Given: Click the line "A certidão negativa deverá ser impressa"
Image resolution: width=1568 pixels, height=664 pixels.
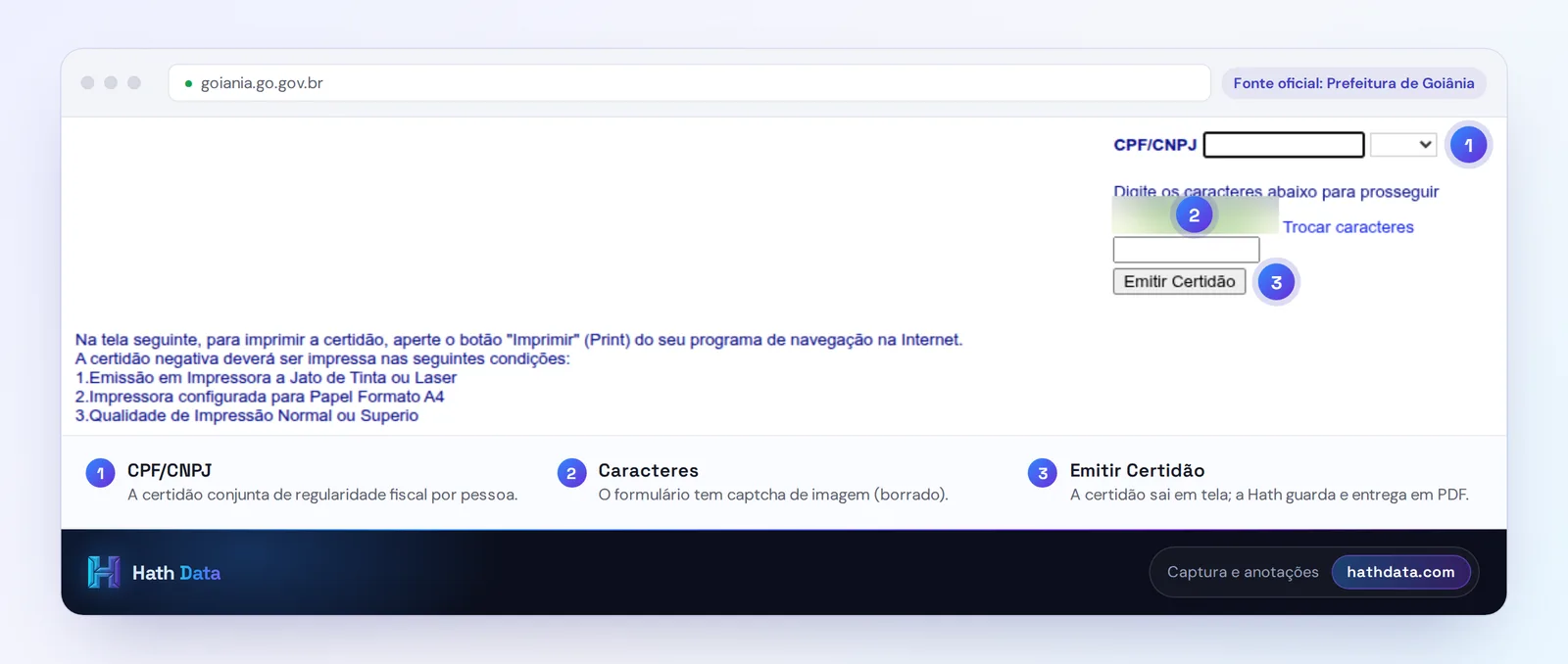Looking at the screenshot, I should (x=322, y=358).
